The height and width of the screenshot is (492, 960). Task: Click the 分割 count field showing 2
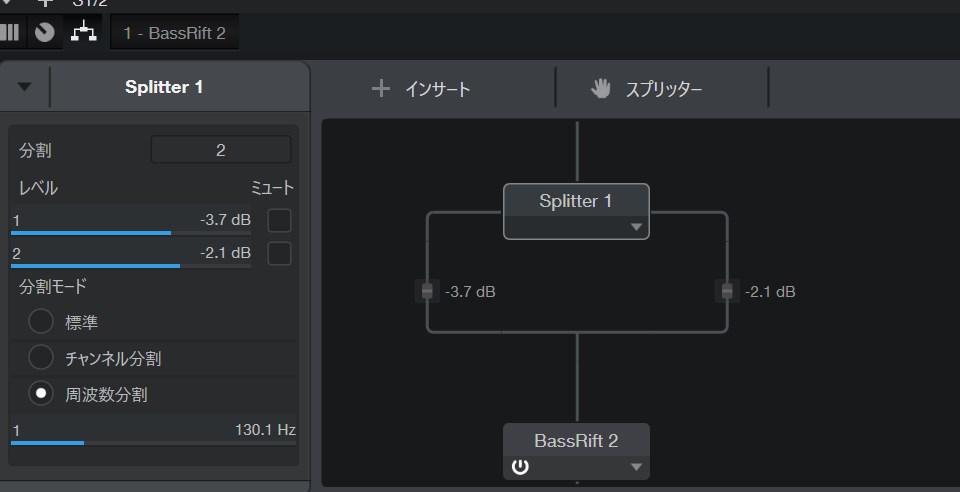click(220, 150)
